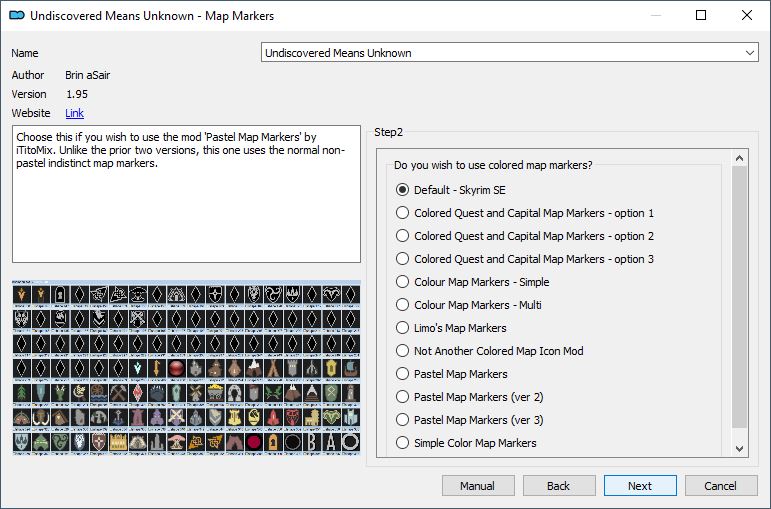Click the solid red circle marker icon
Viewport: 771px width, 509px height.
[x=254, y=442]
